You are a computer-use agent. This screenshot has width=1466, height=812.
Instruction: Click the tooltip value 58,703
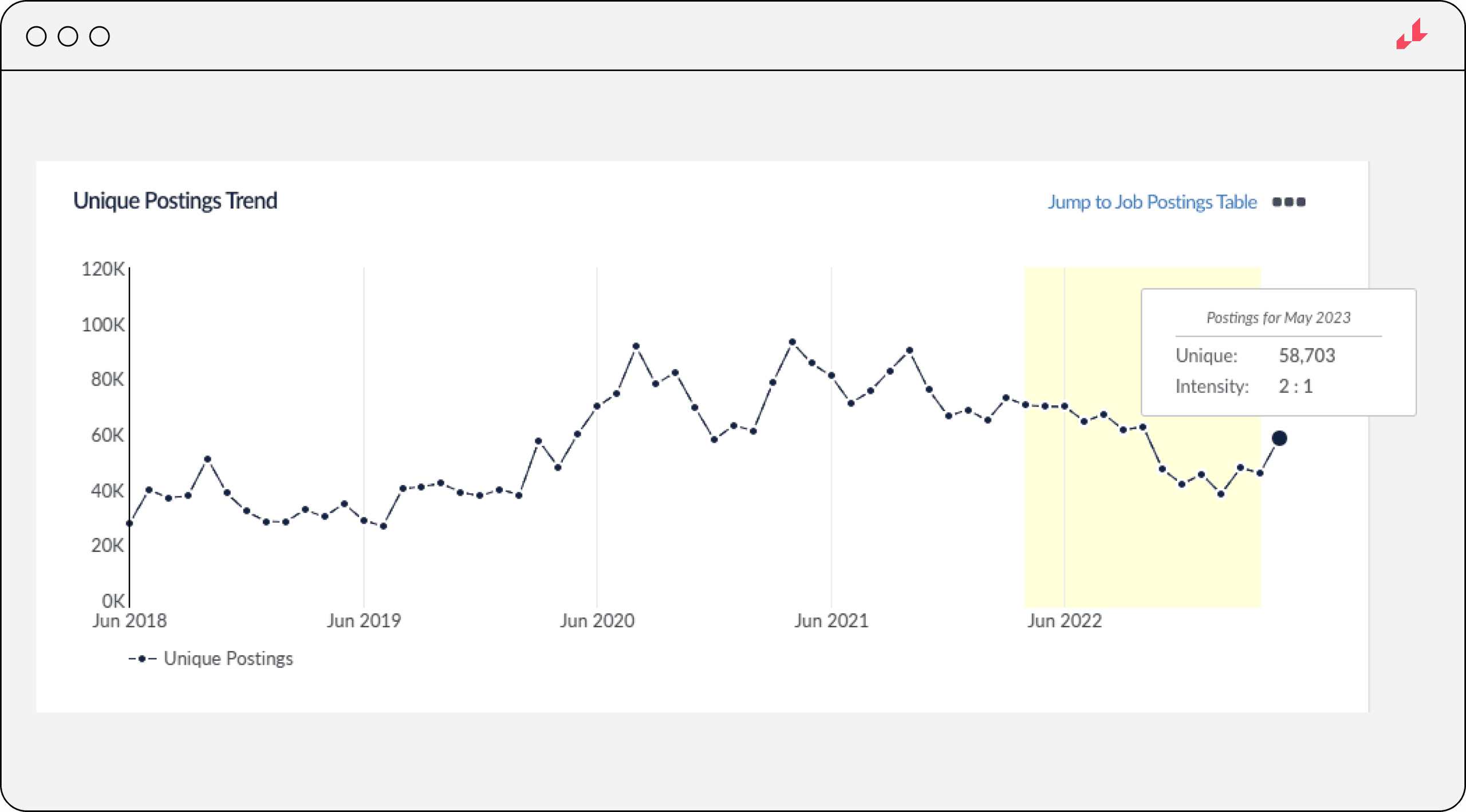[x=1307, y=356]
